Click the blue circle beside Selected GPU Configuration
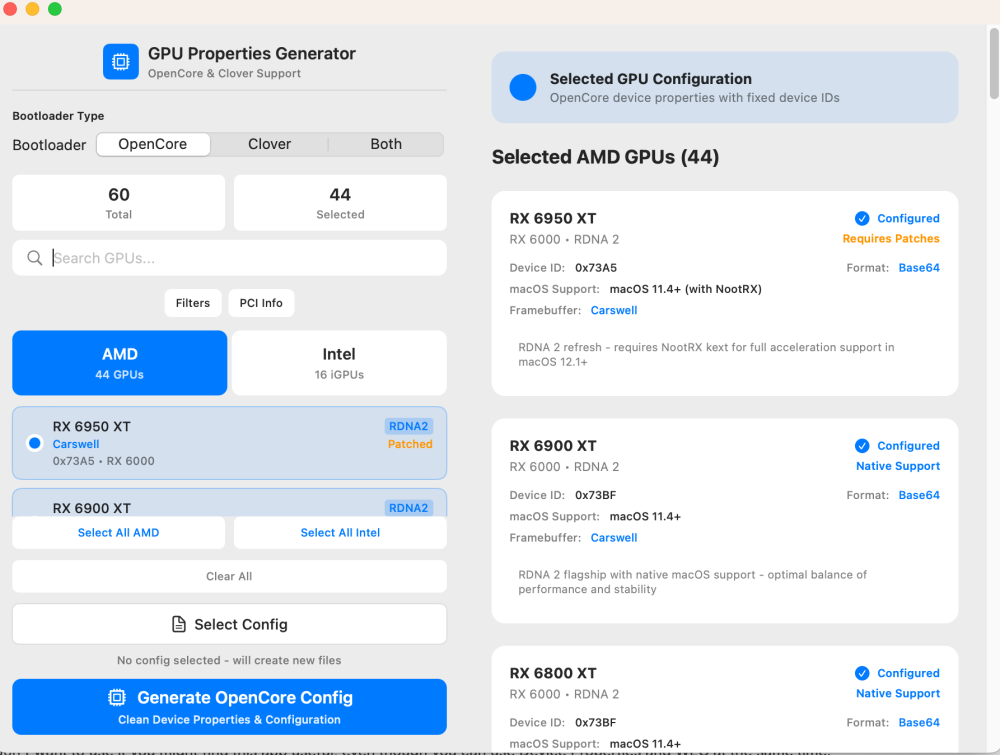This screenshot has height=755, width=1000. (x=523, y=87)
